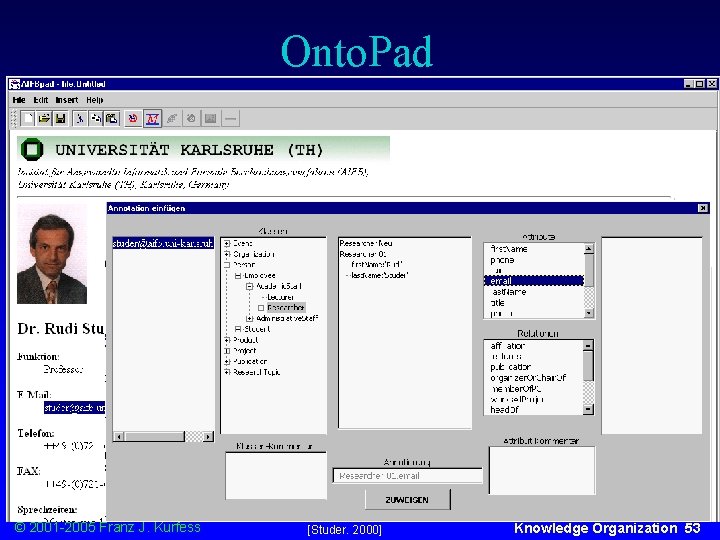720x540 pixels.
Task: Click the highlighted red annotation toolbar icon
Action: coord(152,119)
